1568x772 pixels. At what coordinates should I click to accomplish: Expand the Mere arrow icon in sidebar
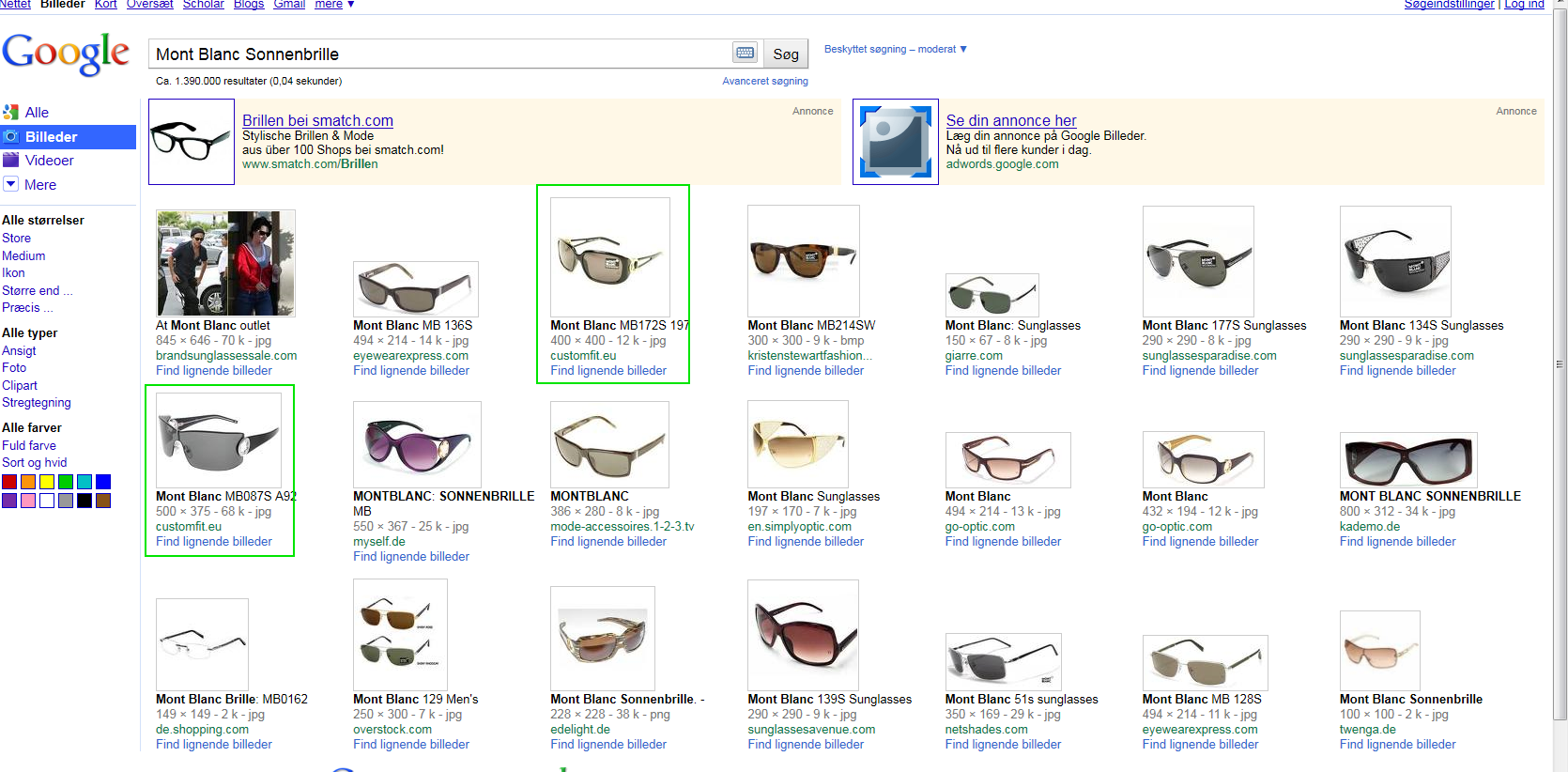[11, 184]
